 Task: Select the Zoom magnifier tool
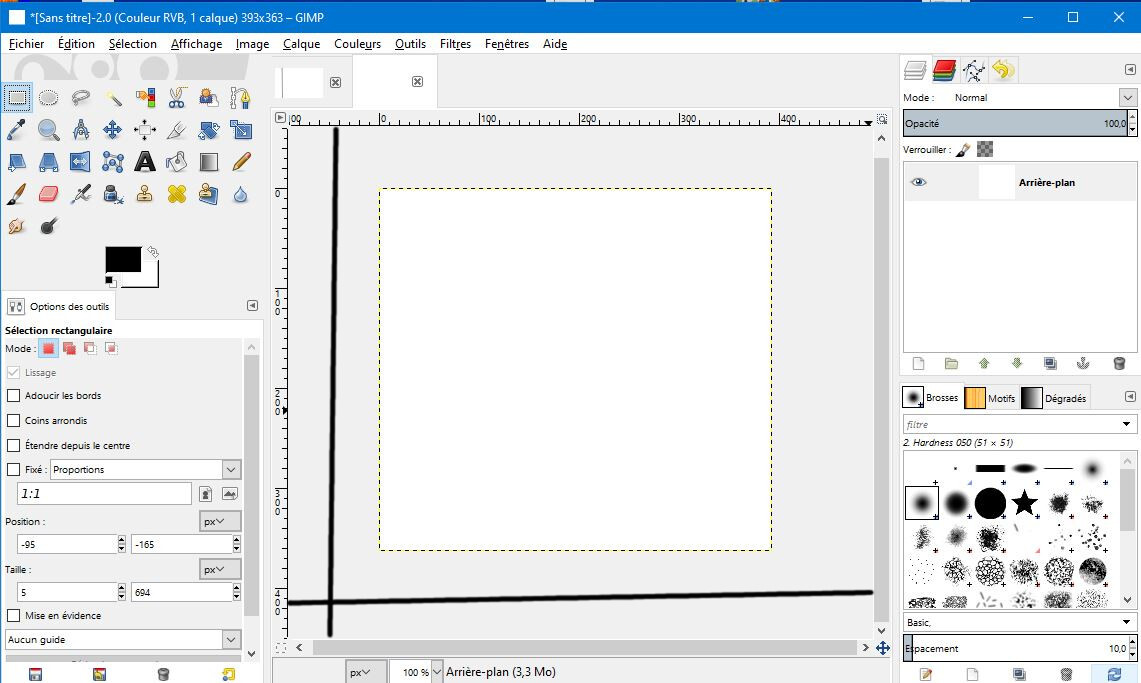pyautogui.click(x=49, y=129)
